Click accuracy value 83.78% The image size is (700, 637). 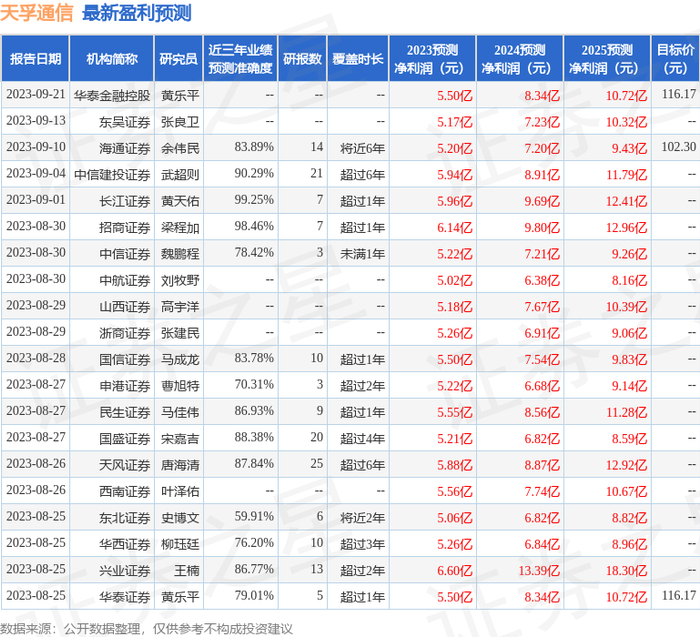click(254, 358)
